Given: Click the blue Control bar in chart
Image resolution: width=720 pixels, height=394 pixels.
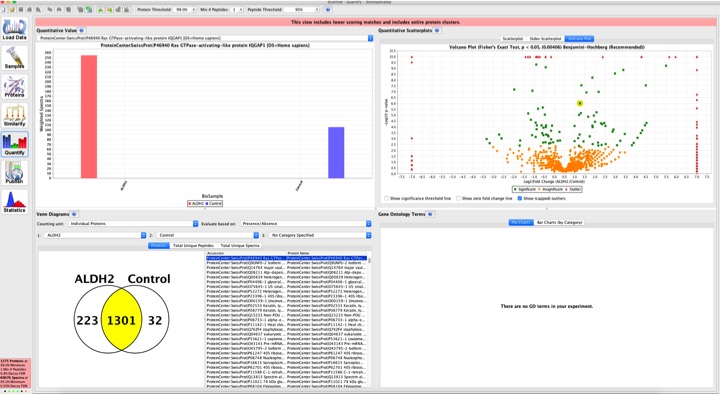Looking at the screenshot, I should coord(336,152).
